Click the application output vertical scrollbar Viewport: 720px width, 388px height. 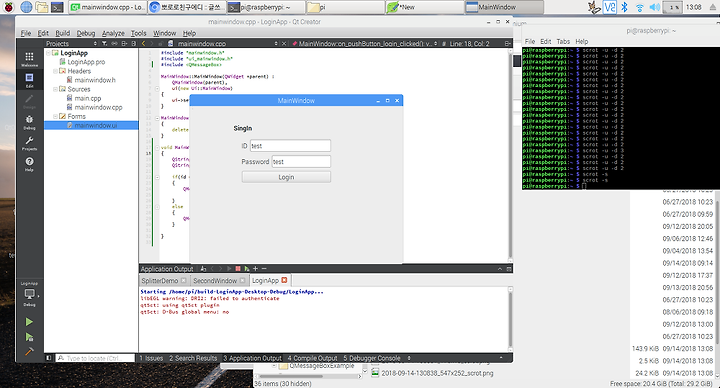coord(510,319)
